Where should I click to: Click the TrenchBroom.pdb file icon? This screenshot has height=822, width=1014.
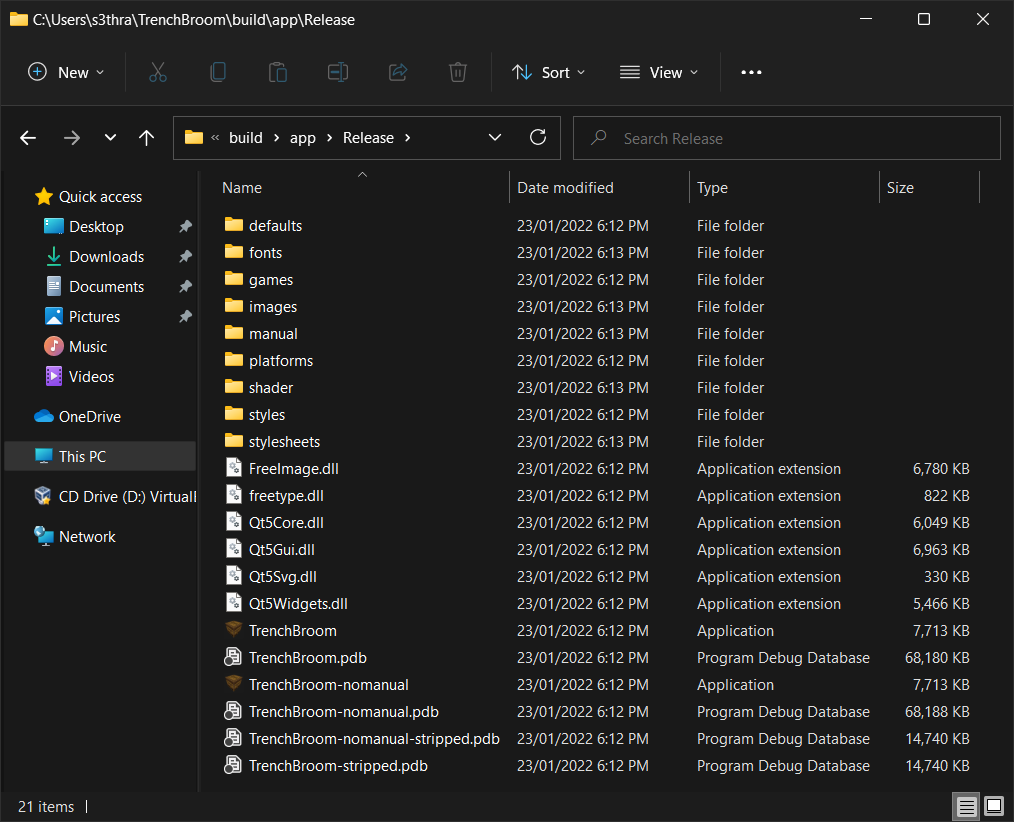point(233,657)
